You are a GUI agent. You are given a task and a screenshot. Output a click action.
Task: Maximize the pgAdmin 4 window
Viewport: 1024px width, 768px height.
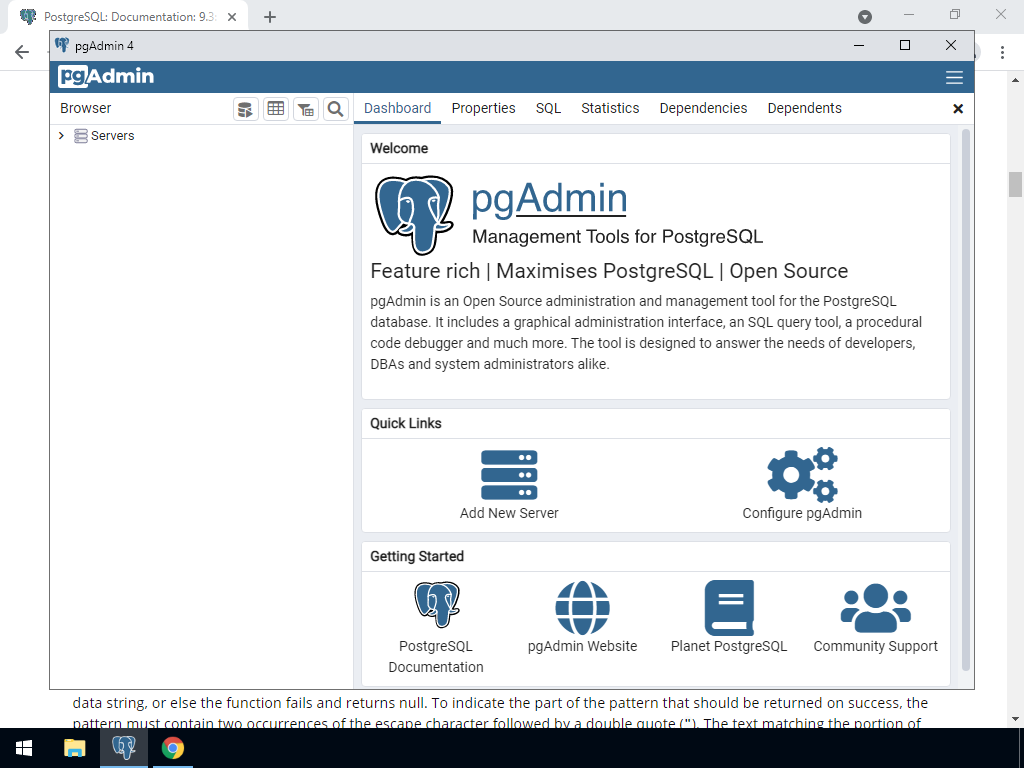[905, 45]
